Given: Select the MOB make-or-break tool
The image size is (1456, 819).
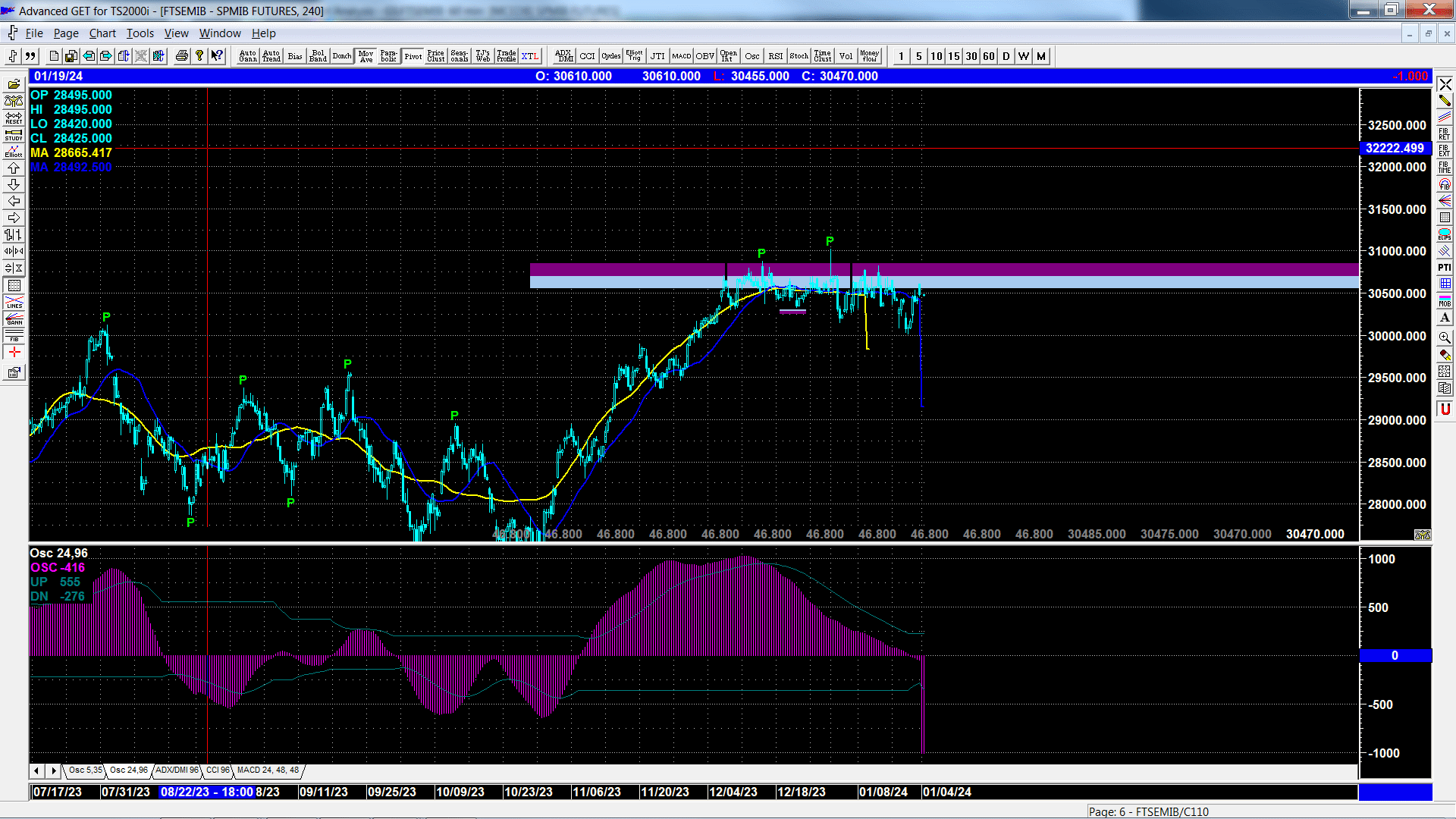Looking at the screenshot, I should [1445, 301].
